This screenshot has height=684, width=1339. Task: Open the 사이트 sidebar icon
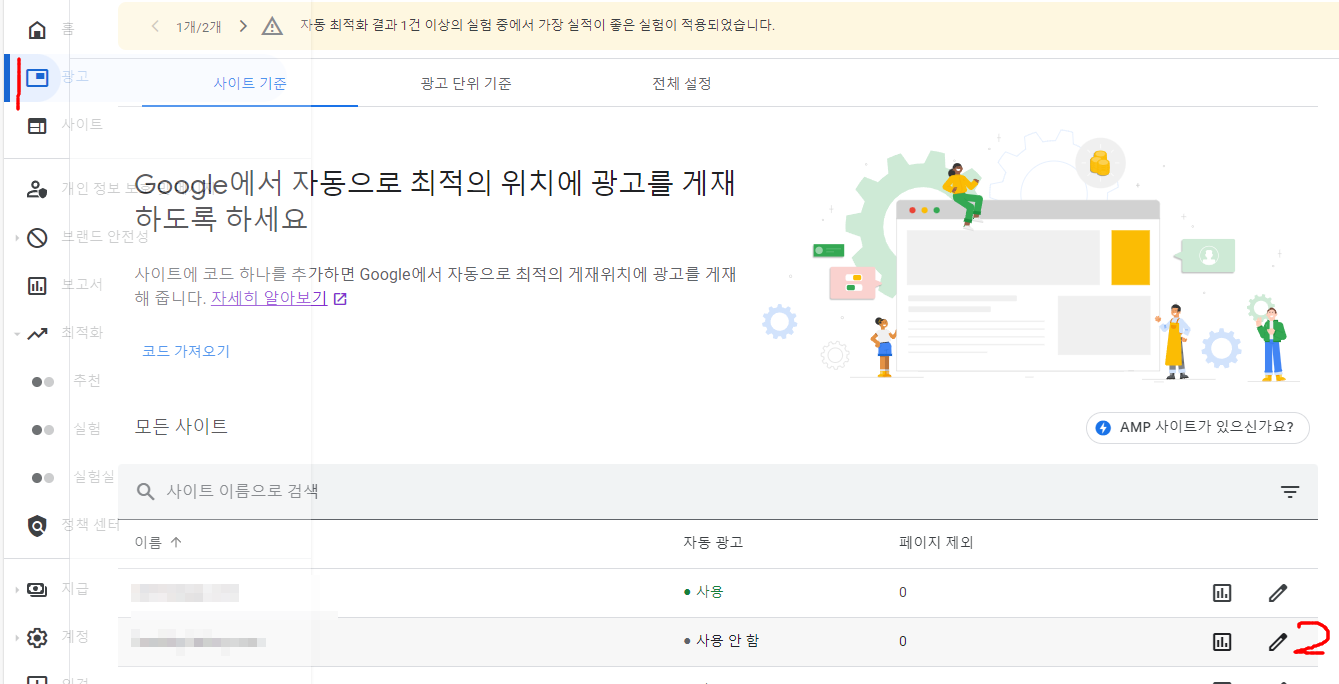click(37, 124)
